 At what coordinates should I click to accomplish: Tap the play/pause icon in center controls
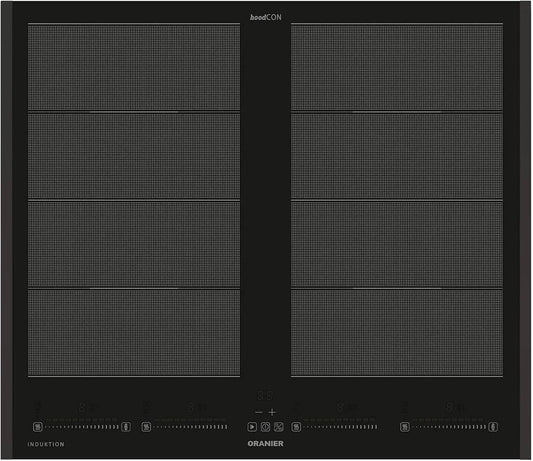pos(252,427)
